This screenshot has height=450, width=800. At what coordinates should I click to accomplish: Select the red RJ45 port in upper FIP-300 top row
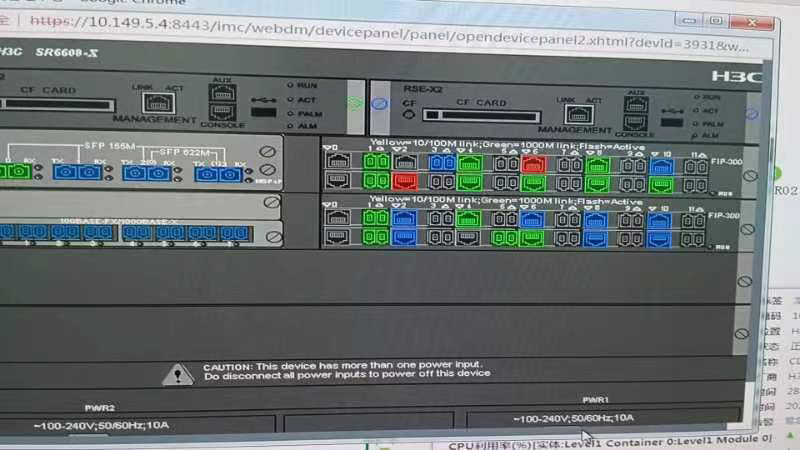click(x=533, y=164)
